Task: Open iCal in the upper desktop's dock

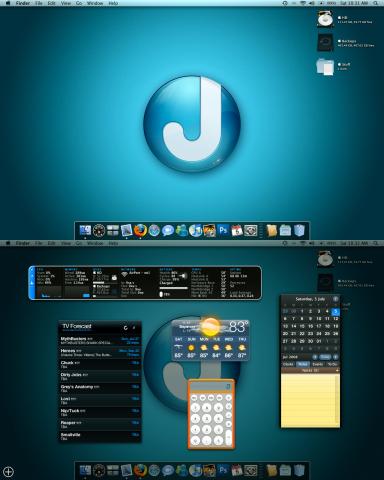Action: point(237,230)
